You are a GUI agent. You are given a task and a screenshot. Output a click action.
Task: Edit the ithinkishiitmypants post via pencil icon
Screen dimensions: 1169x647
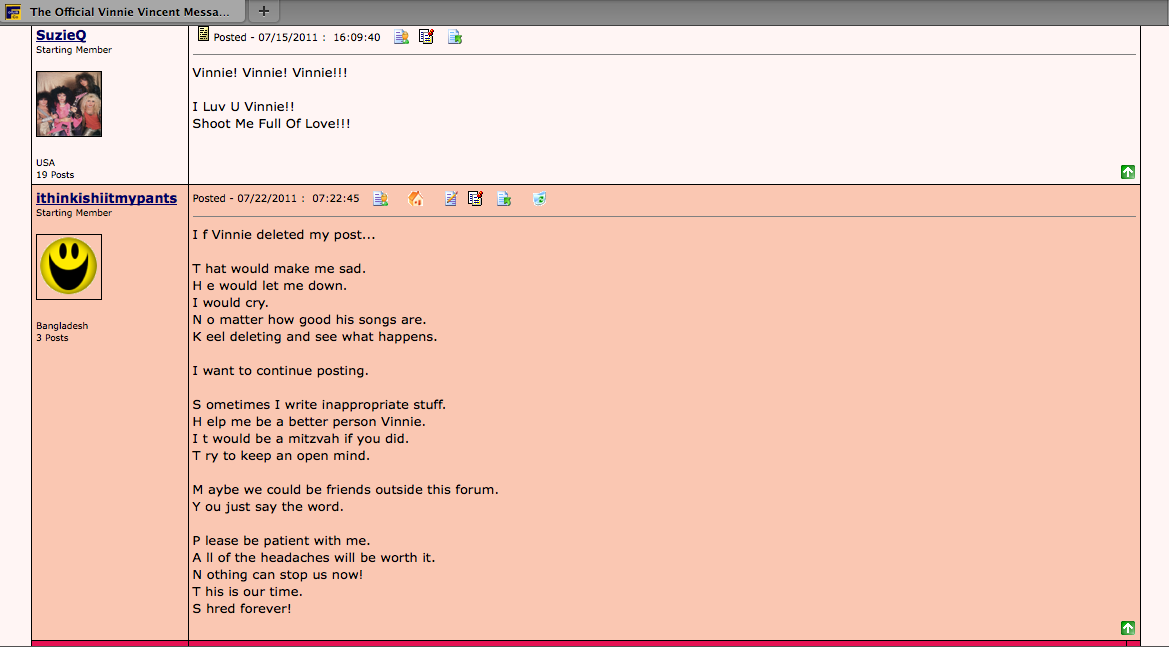point(451,199)
